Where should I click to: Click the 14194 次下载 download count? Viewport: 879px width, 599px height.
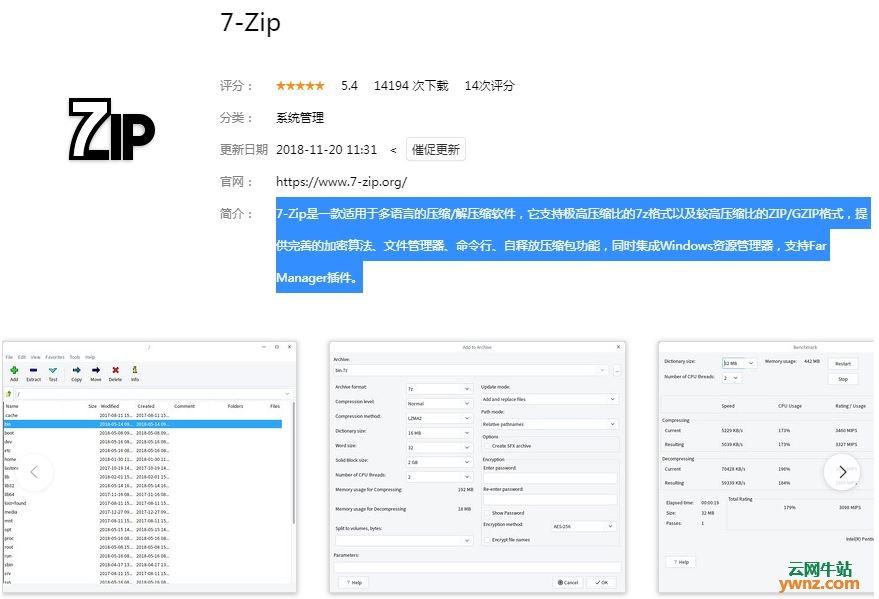pyautogui.click(x=411, y=86)
